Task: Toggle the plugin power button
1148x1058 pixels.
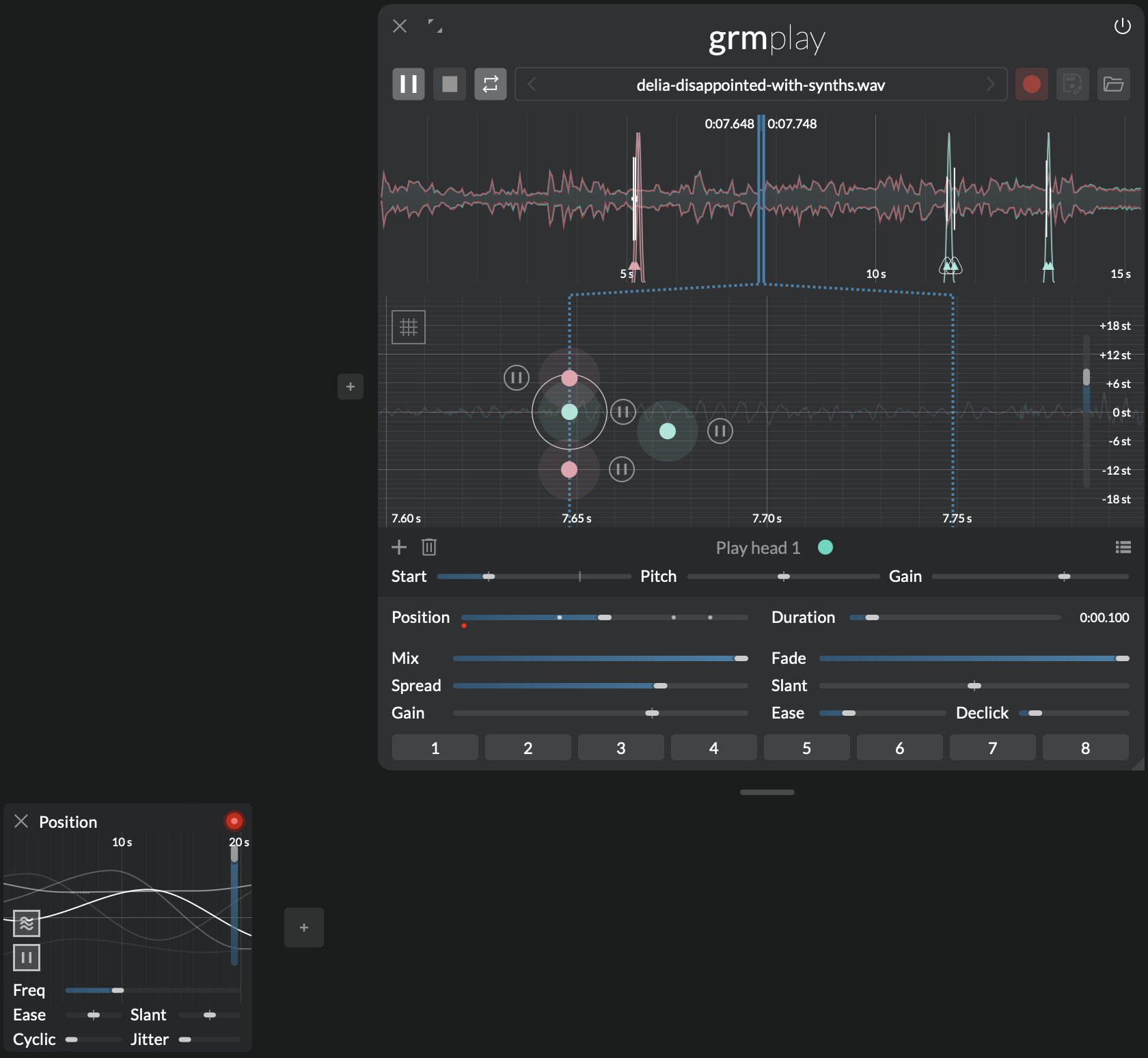Action: click(1122, 27)
